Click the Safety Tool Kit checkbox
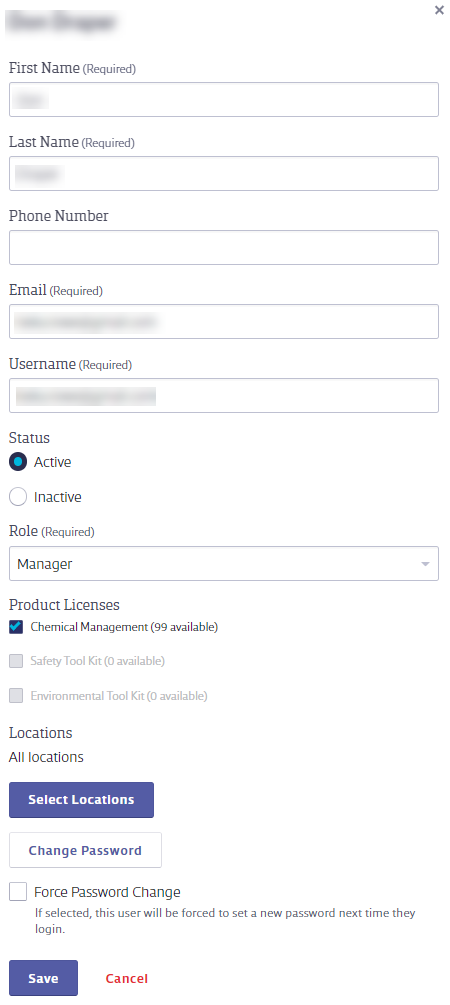 click(x=16, y=661)
